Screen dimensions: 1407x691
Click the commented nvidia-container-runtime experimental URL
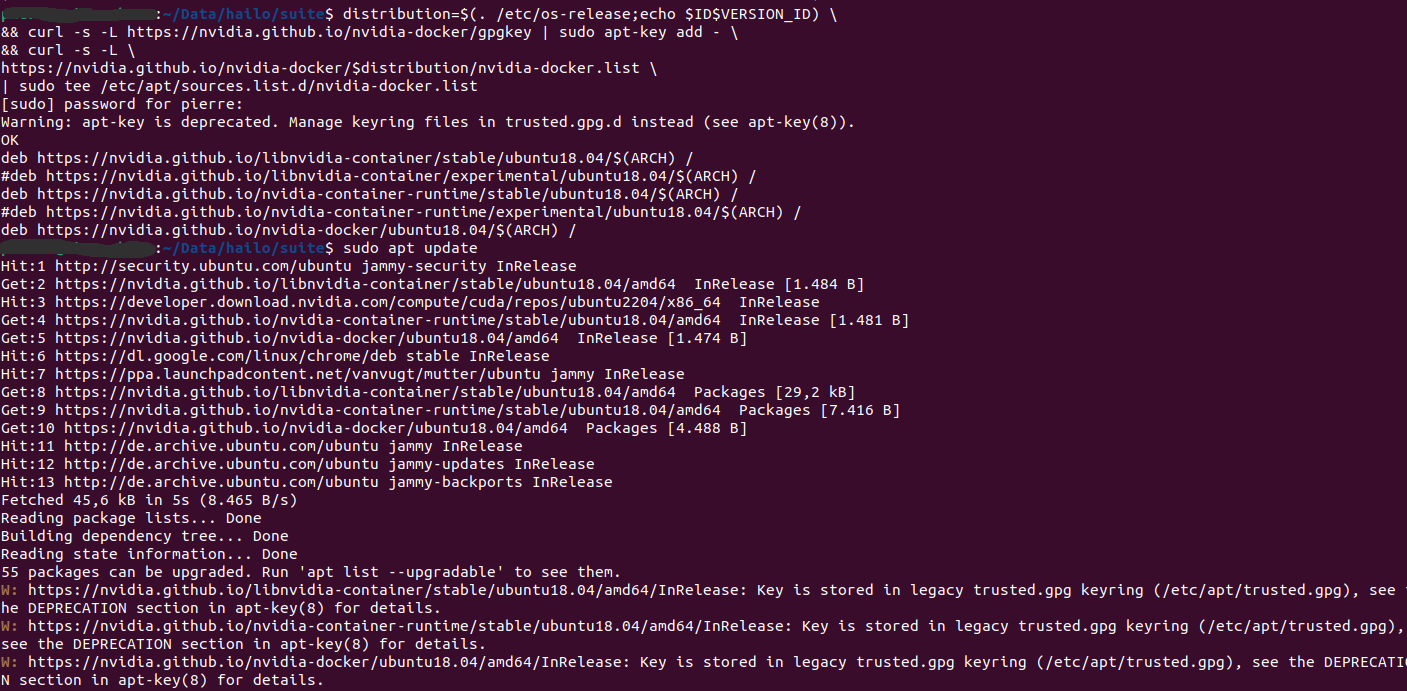click(x=408, y=212)
